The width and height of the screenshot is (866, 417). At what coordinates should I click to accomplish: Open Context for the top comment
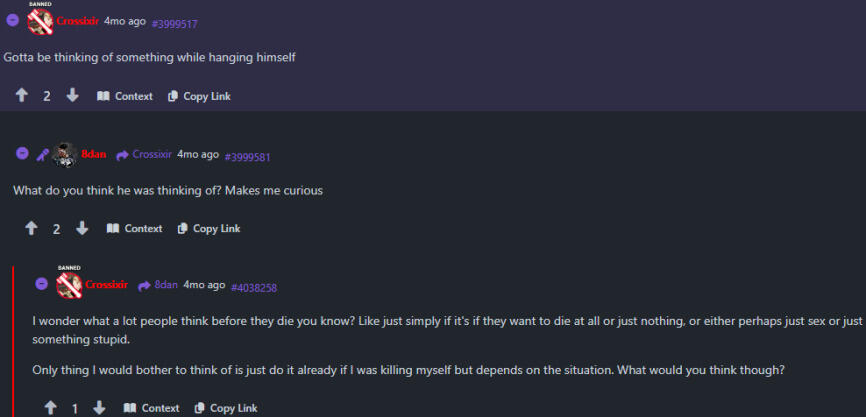[125, 96]
